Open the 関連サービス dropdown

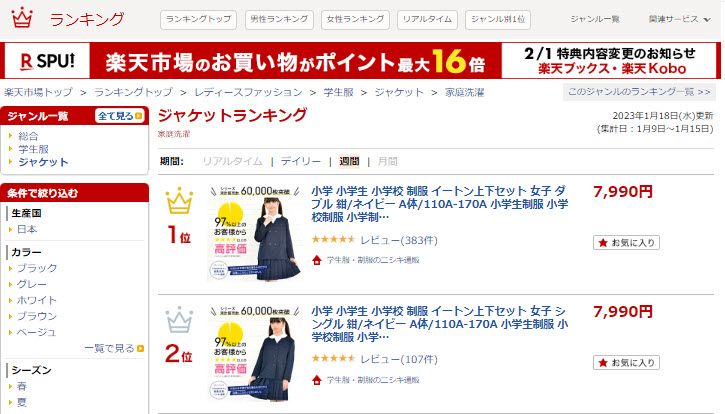[679, 19]
